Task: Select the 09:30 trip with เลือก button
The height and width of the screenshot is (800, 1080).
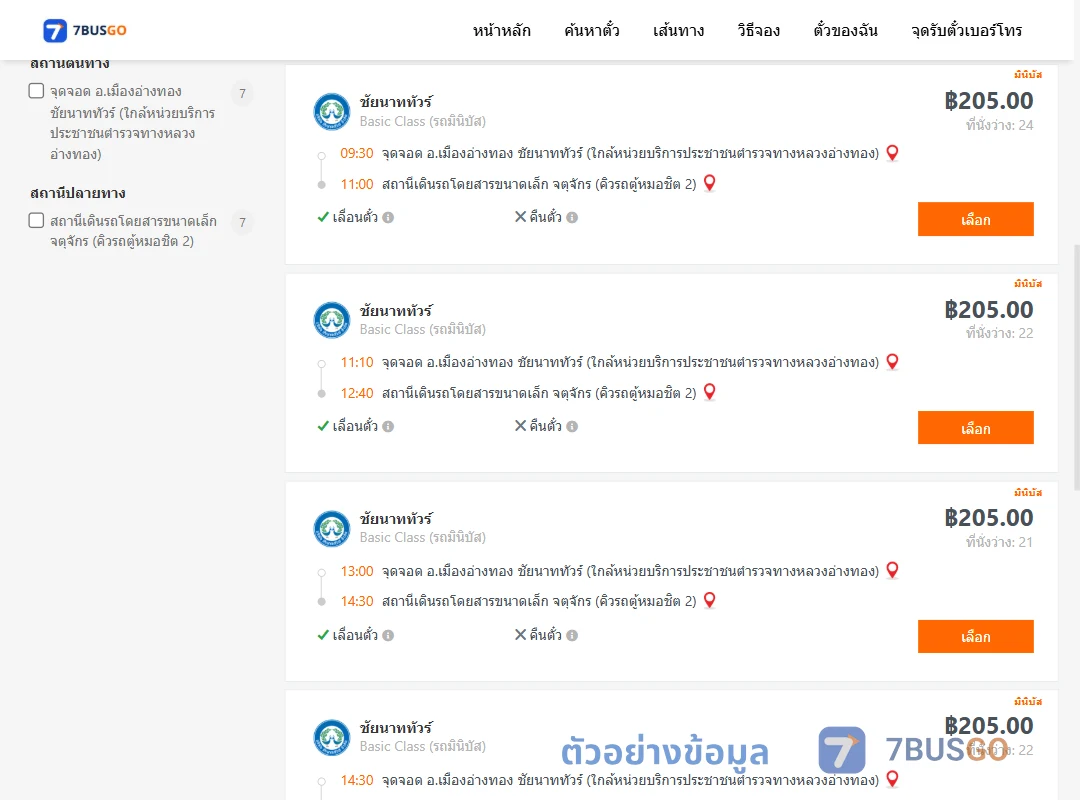Action: click(x=975, y=219)
